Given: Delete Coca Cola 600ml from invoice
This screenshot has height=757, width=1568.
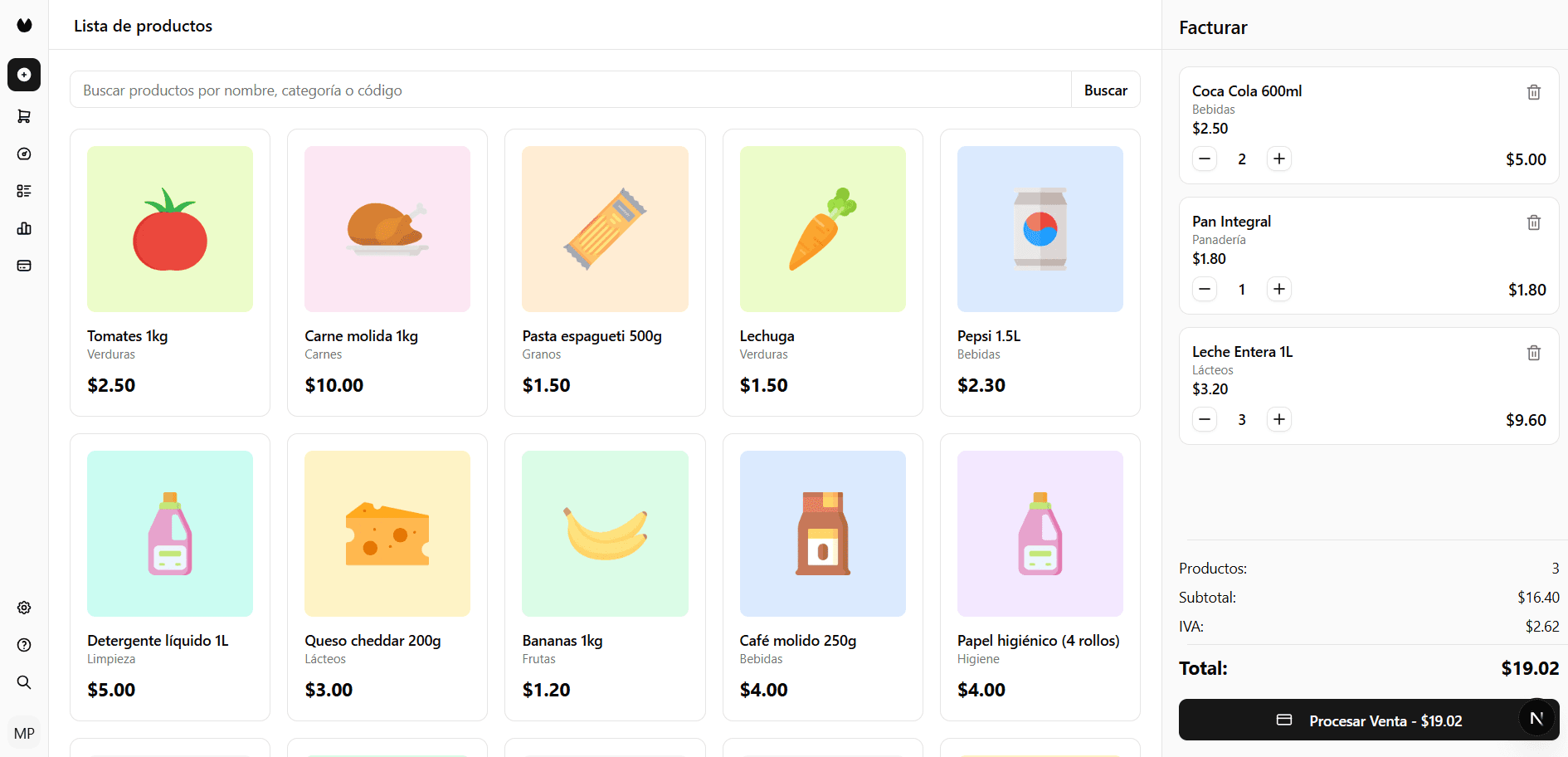Looking at the screenshot, I should click(x=1534, y=92).
